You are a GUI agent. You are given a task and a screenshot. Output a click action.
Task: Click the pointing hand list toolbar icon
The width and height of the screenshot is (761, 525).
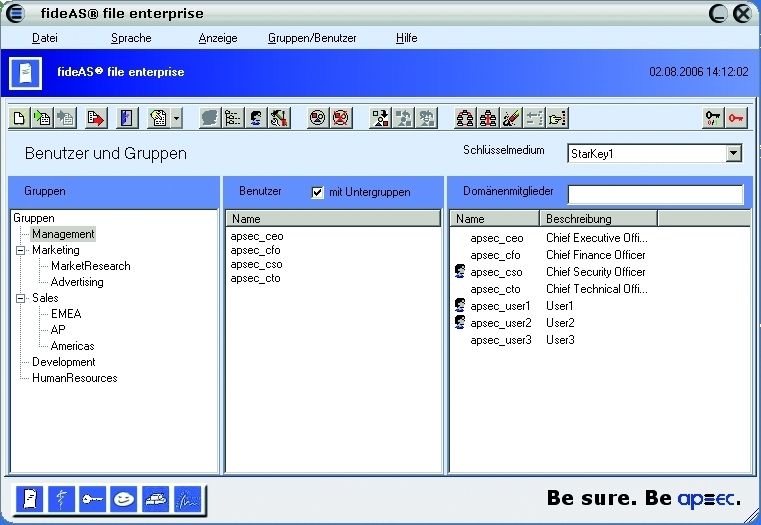click(558, 118)
